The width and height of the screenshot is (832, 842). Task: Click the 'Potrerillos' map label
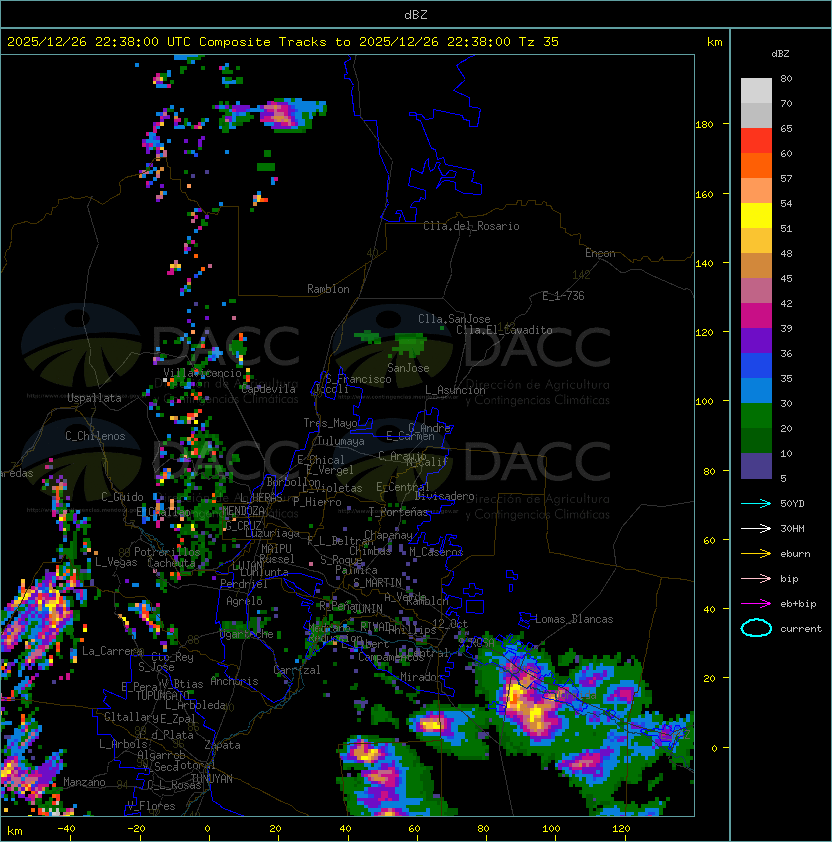pos(167,552)
